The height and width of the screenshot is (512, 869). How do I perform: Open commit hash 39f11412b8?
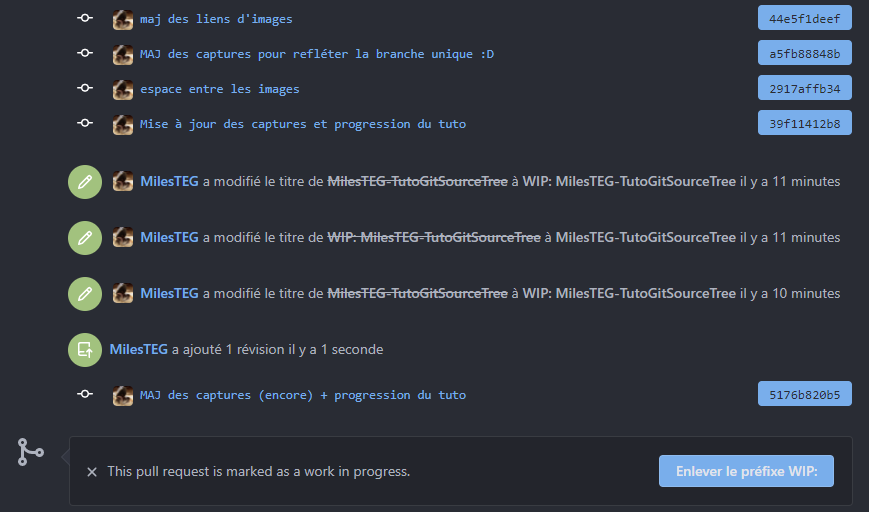click(805, 123)
